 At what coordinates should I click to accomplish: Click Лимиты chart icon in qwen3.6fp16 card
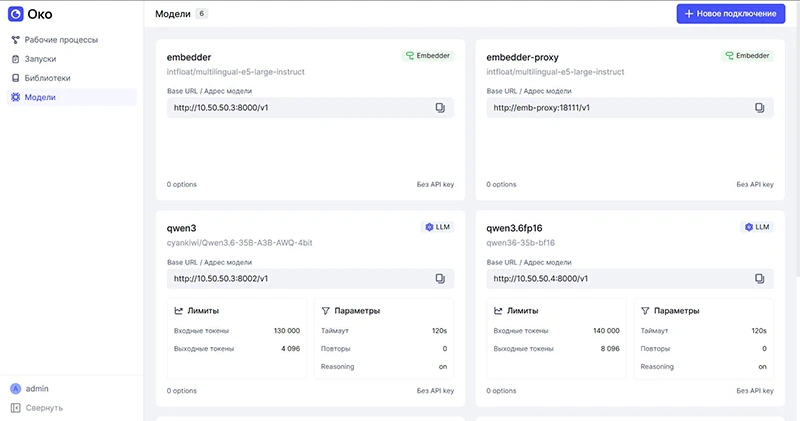[x=497, y=311]
